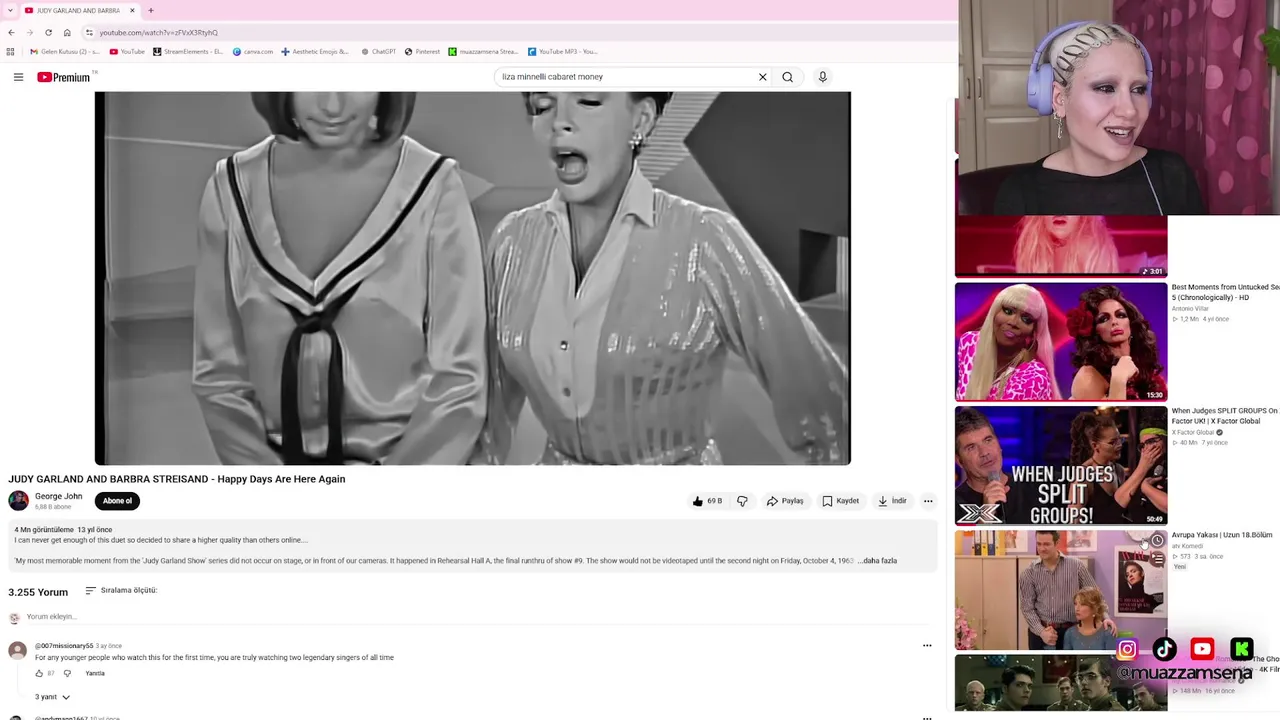This screenshot has width=1280, height=720.
Task: Click the video title text
Action: 177,479
